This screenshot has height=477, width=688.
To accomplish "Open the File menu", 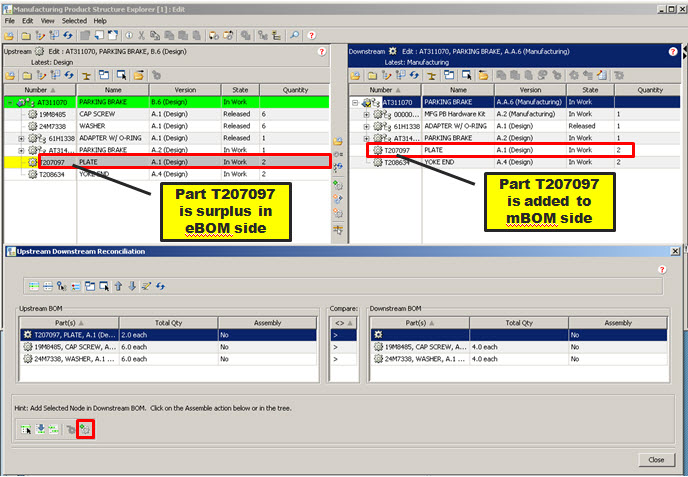I will pos(10,21).
